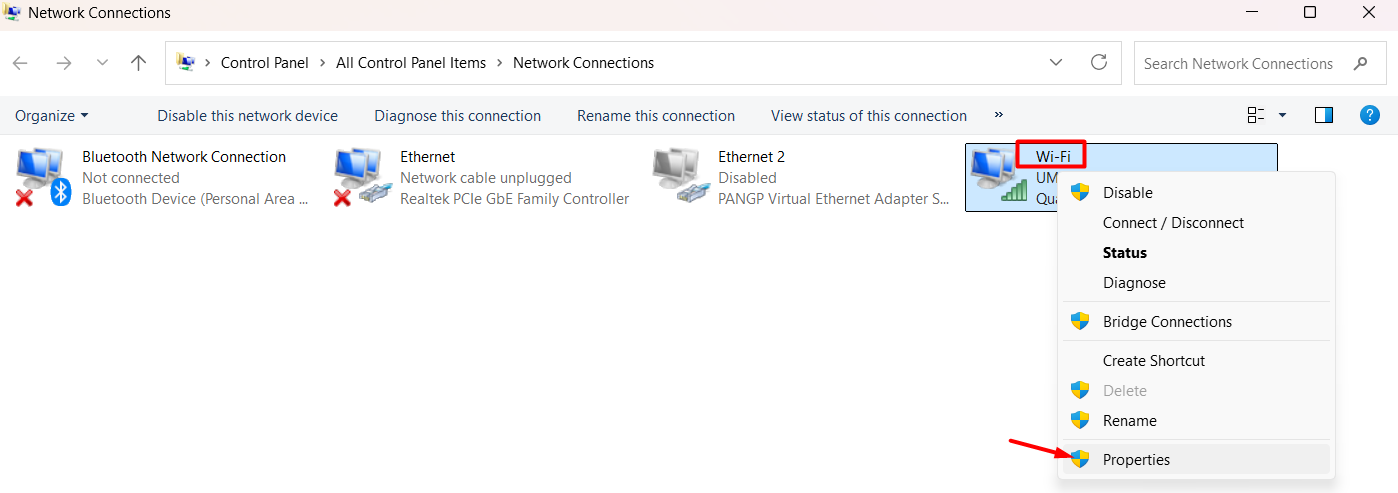This screenshot has width=1398, height=493.
Task: Click Bridge Connections menu entry
Action: click(x=1167, y=322)
